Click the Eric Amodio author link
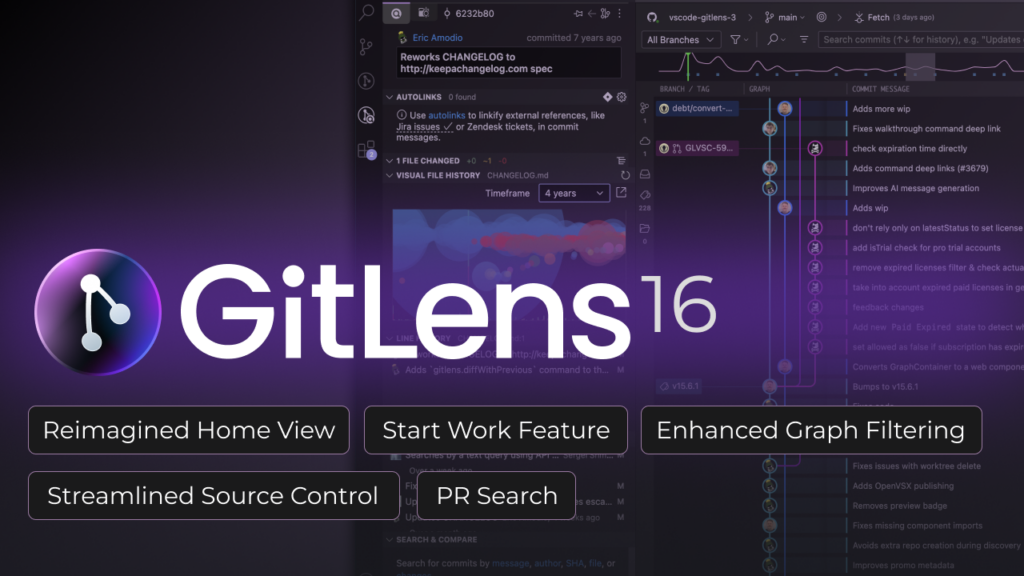This screenshot has height=576, width=1024. point(437,37)
